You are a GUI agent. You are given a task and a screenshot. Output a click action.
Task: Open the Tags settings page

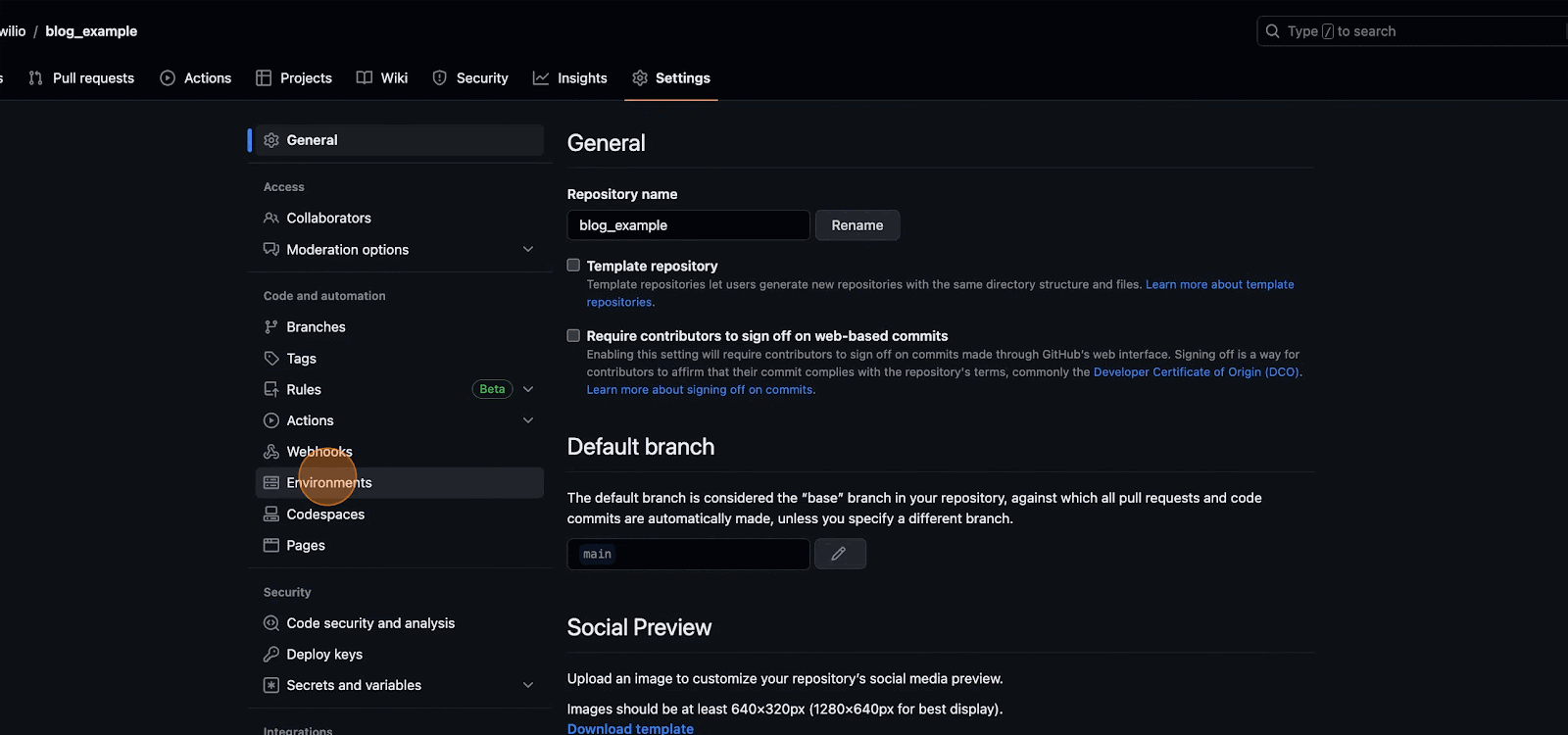tap(400, 358)
